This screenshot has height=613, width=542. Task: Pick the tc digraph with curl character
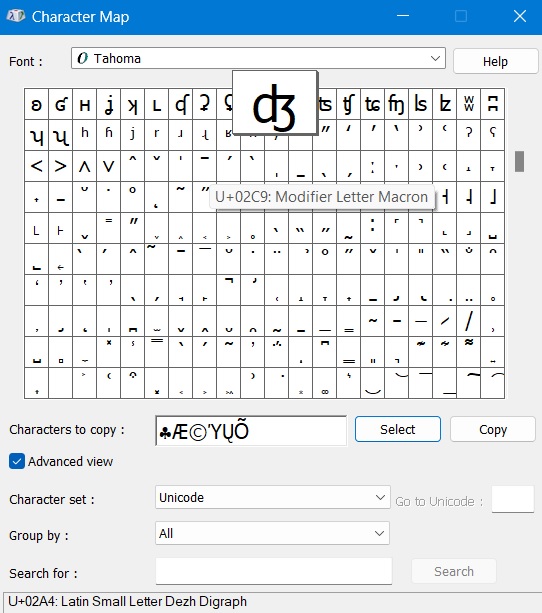pyautogui.click(x=373, y=104)
